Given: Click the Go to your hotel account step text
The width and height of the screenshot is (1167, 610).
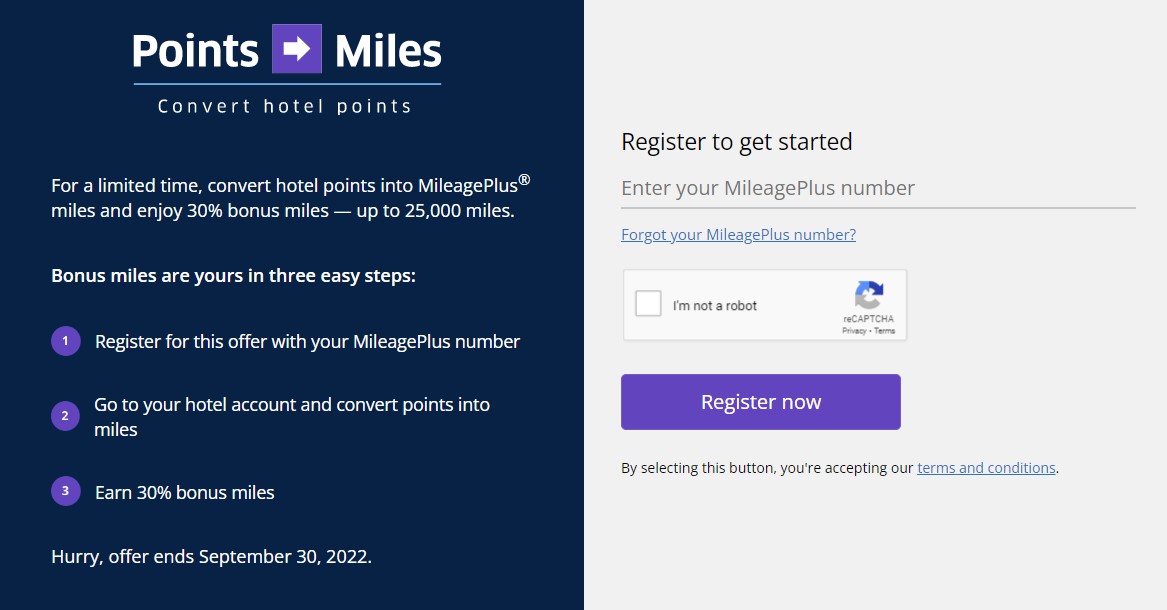Looking at the screenshot, I should [x=292, y=417].
